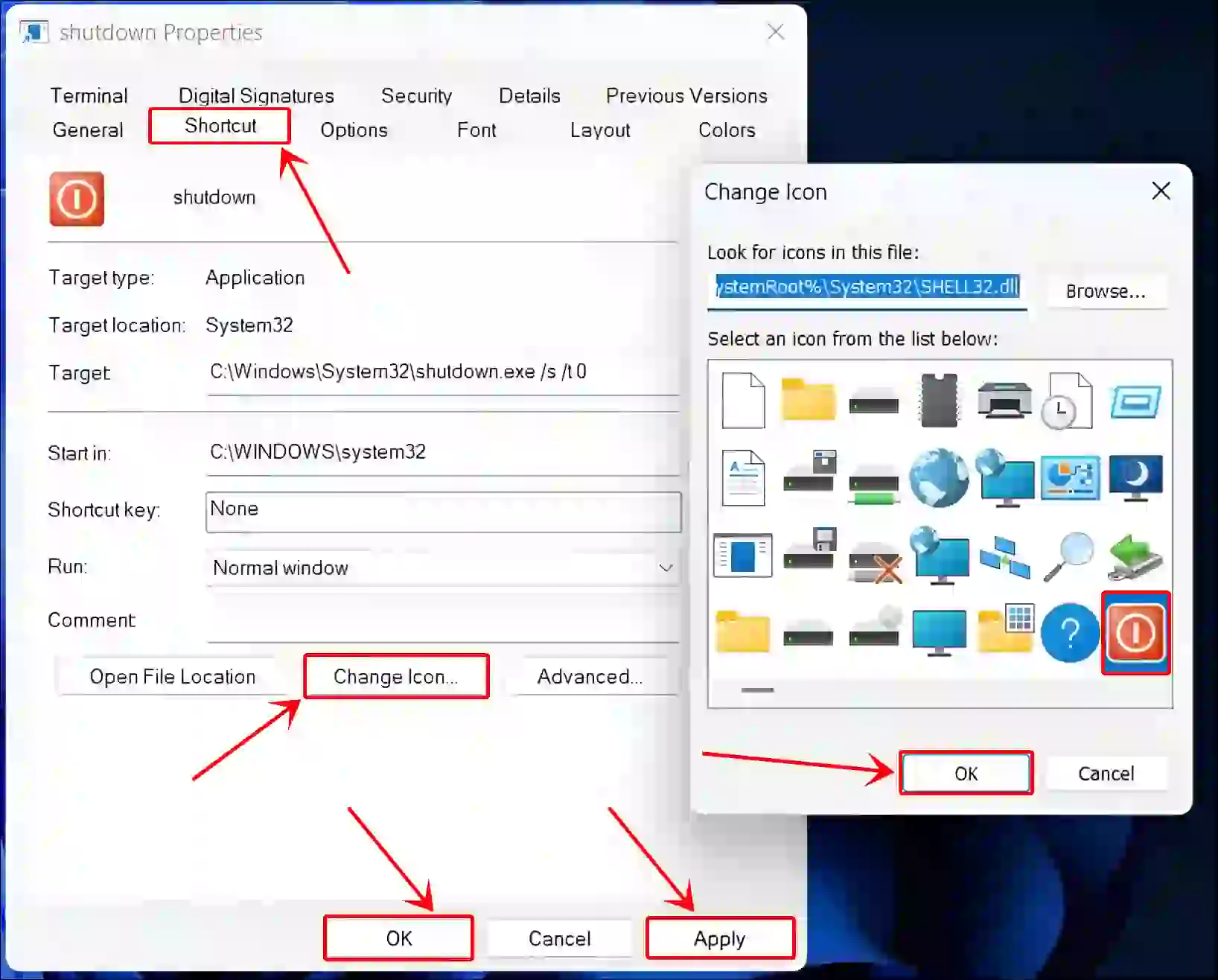Choose the plain globe icon
The height and width of the screenshot is (980, 1218).
tap(939, 478)
